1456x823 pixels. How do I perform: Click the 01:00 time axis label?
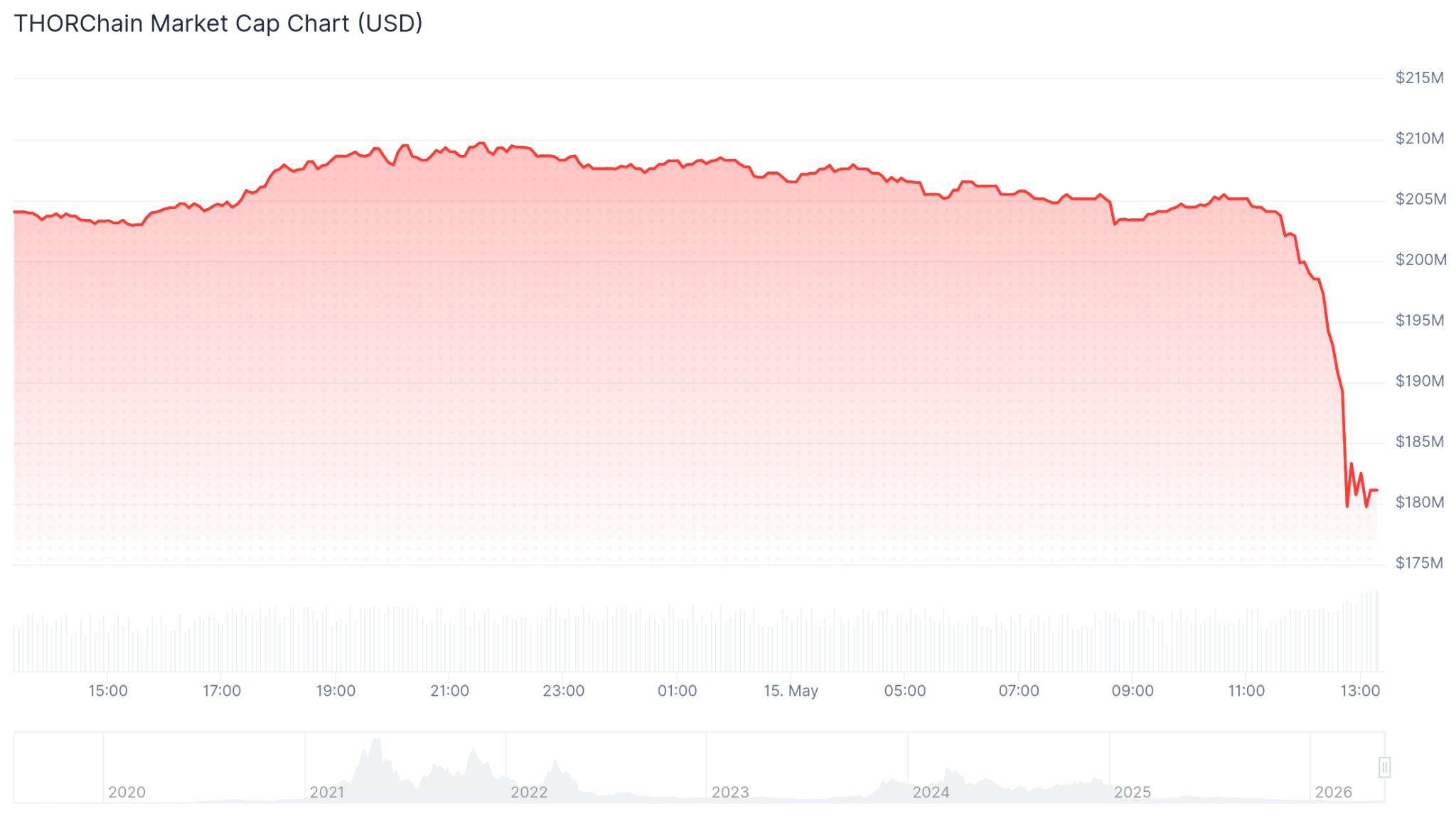pos(677,691)
